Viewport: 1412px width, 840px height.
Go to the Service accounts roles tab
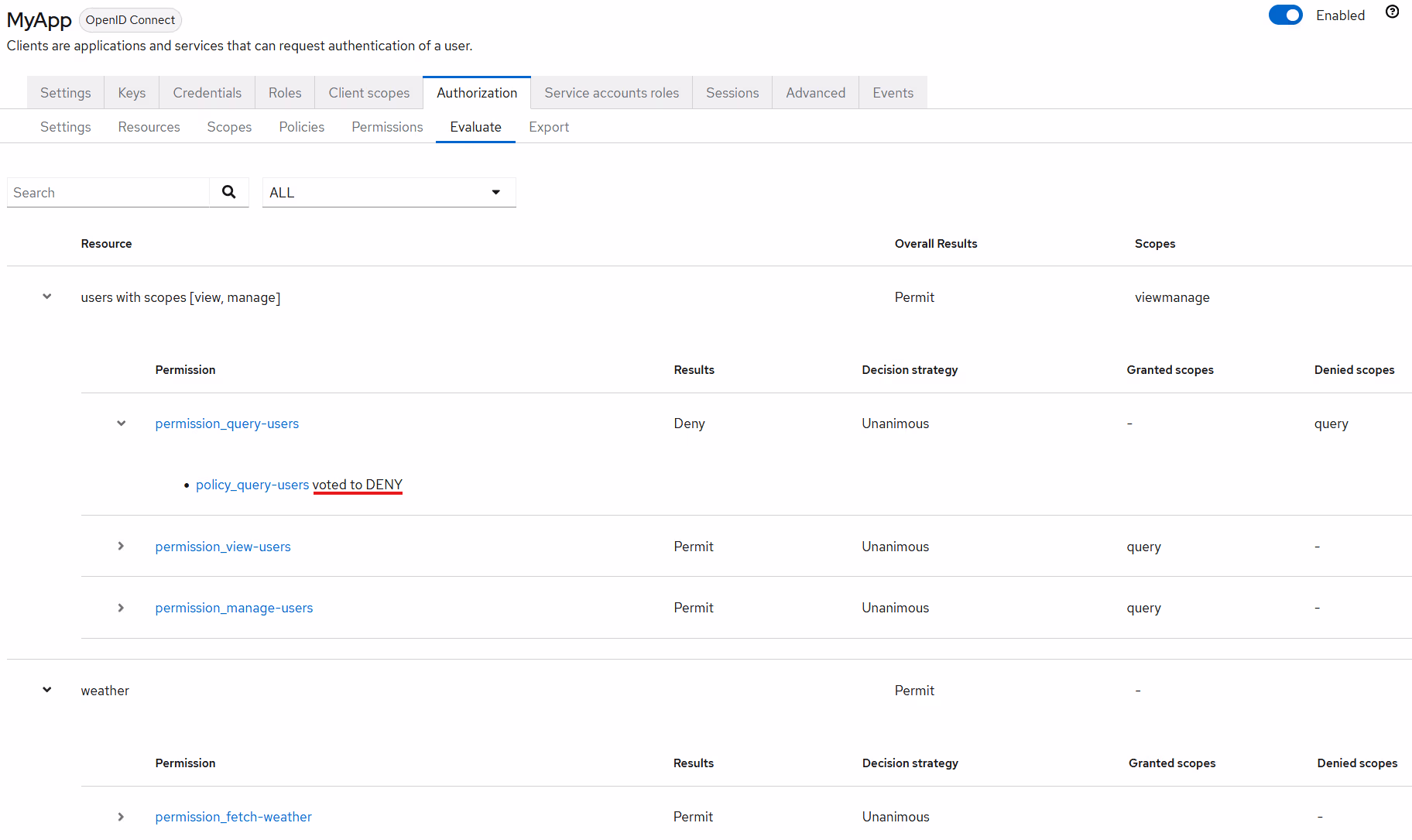click(611, 92)
